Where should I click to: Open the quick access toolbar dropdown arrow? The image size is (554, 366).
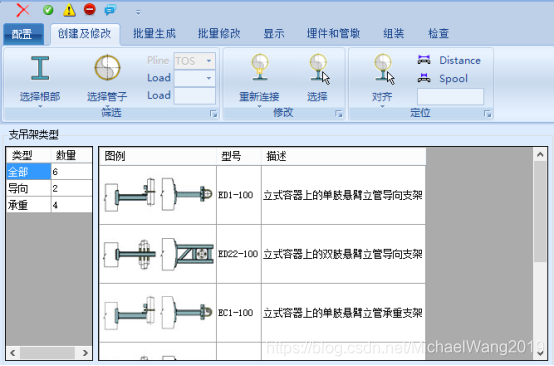138,13
